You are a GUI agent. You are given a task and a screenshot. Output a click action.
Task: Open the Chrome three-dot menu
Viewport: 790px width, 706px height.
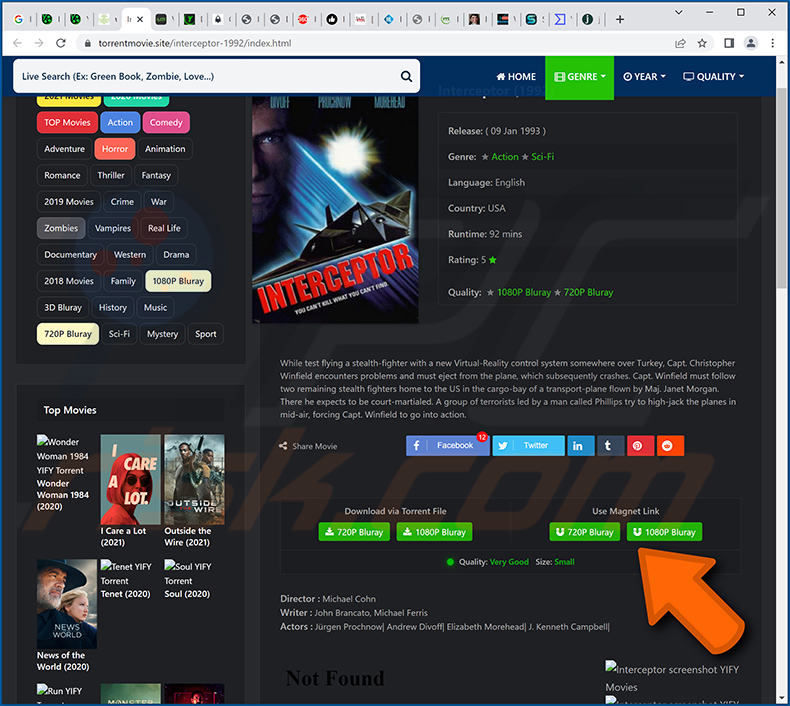(x=772, y=43)
